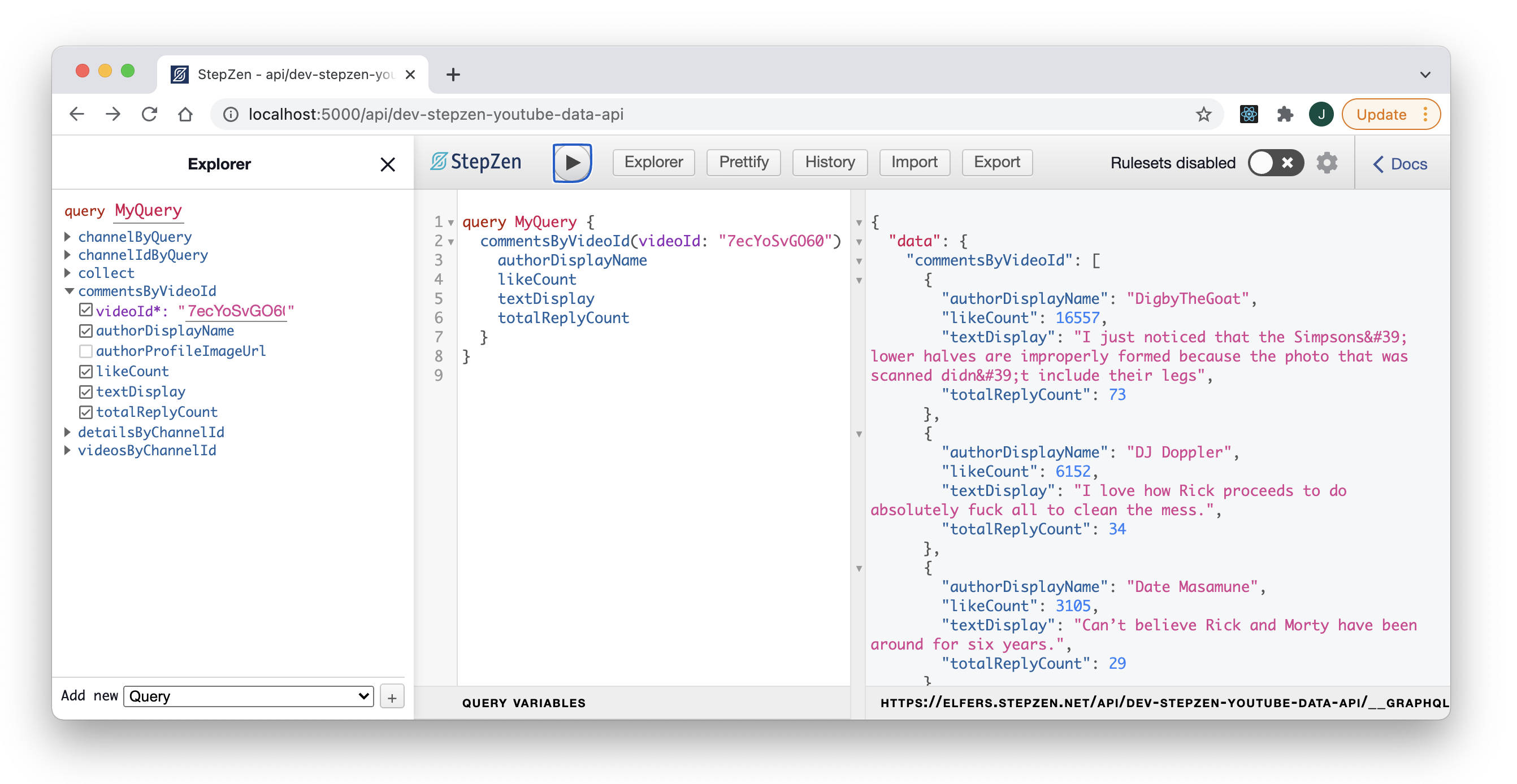
Task: Click "textDisplay" on editor line 5
Action: point(546,298)
